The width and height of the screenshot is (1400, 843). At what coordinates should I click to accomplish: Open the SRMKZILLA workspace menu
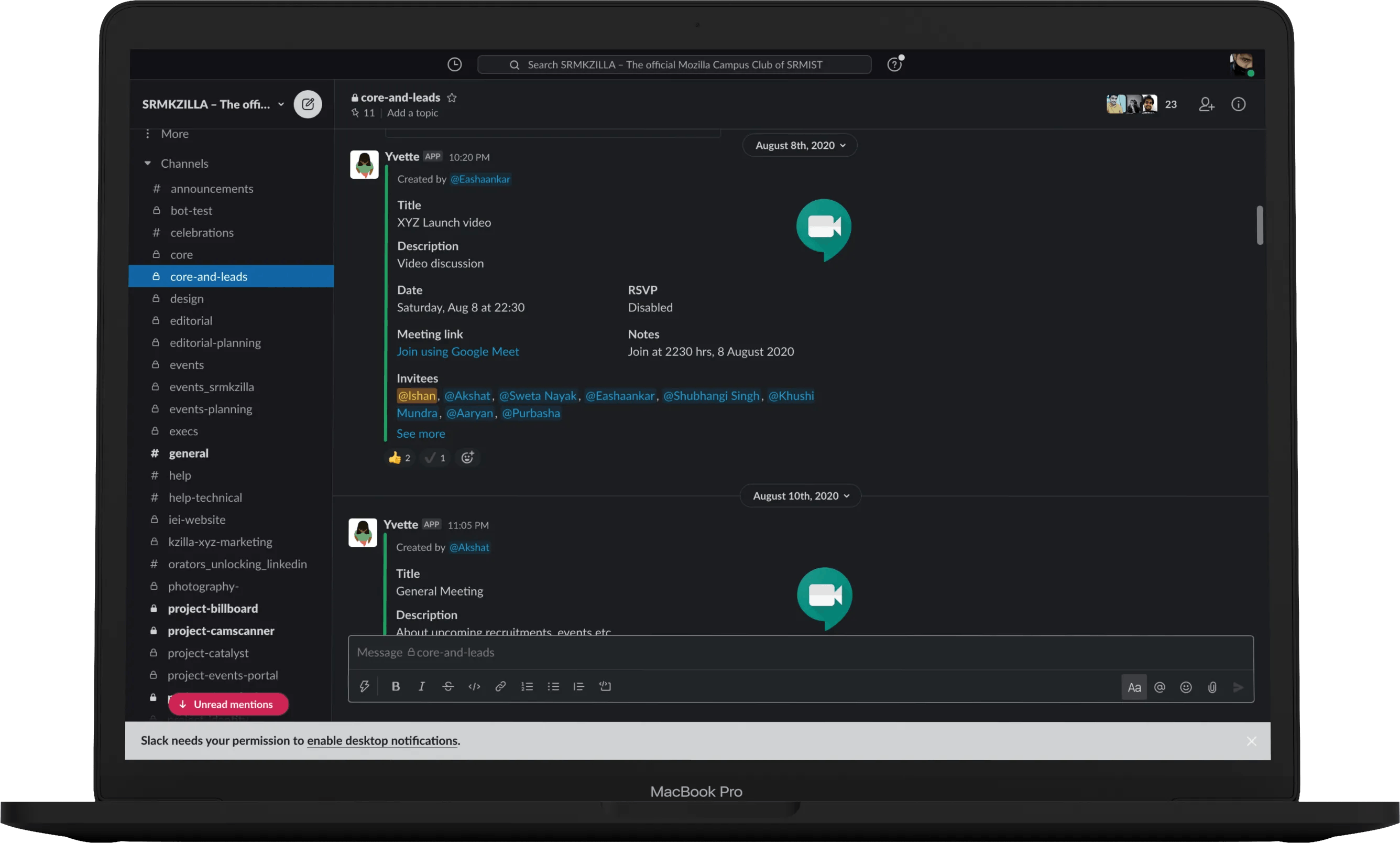coord(213,104)
